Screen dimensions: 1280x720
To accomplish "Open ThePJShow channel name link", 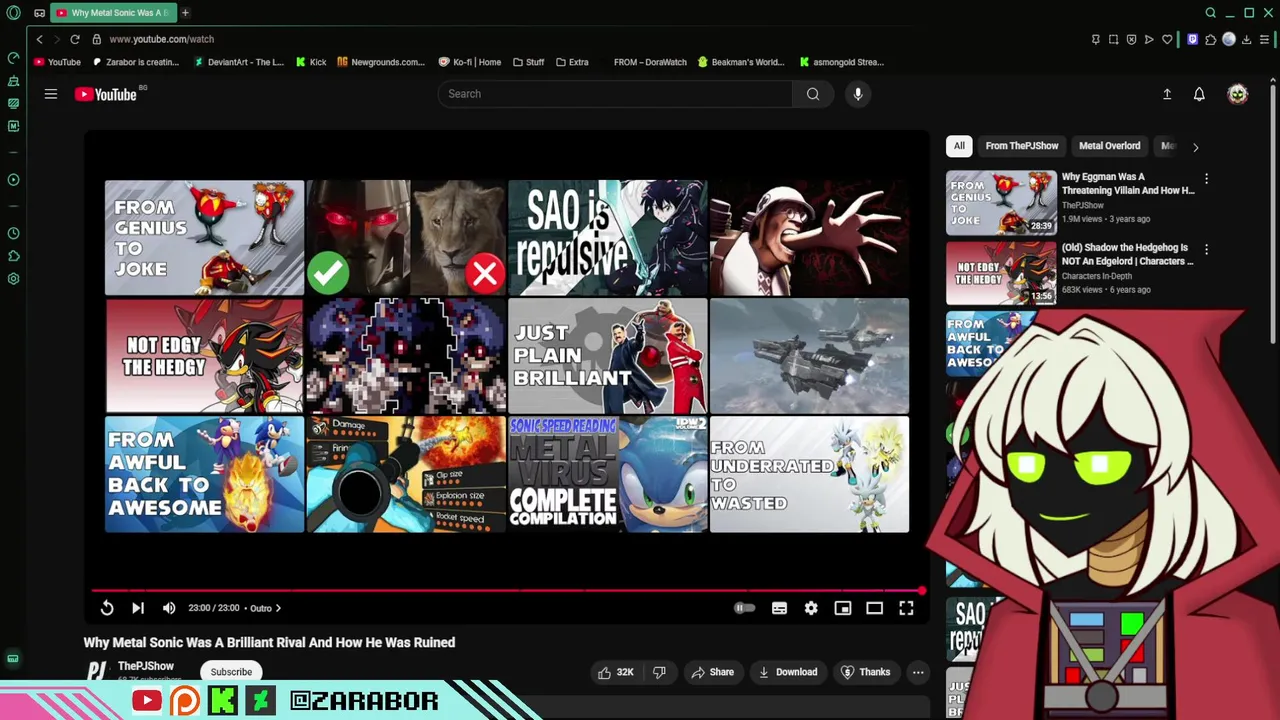I will [146, 666].
